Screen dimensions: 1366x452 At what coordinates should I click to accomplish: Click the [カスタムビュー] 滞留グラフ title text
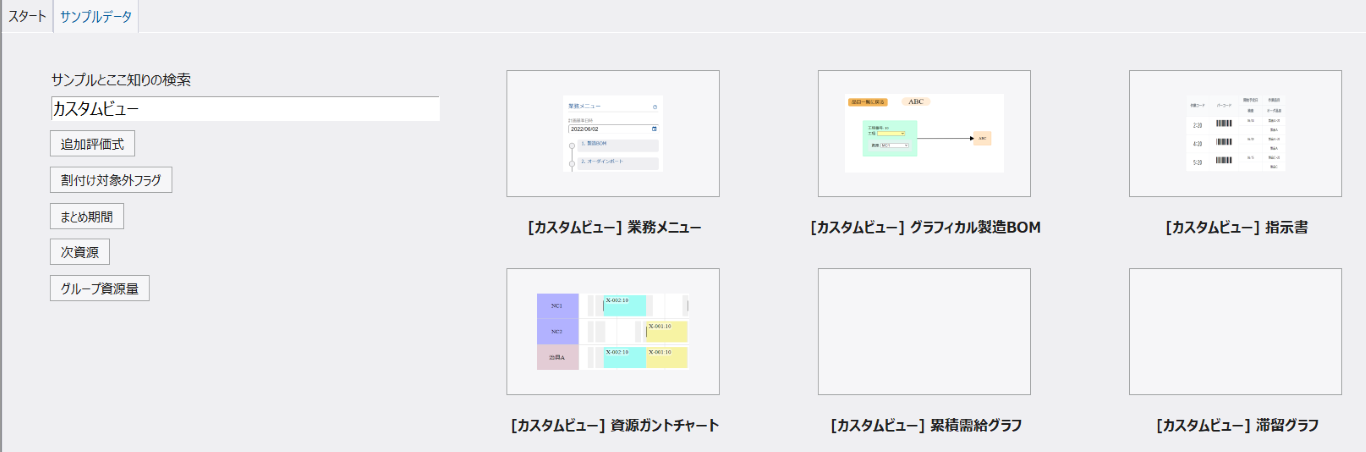tap(1237, 425)
